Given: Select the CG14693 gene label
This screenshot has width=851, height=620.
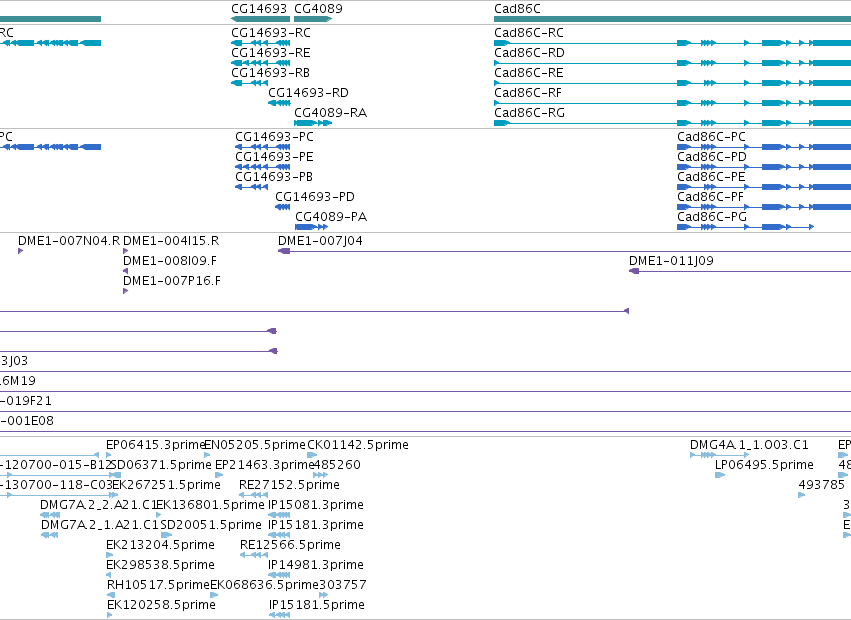Looking at the screenshot, I should pyautogui.click(x=259, y=9).
